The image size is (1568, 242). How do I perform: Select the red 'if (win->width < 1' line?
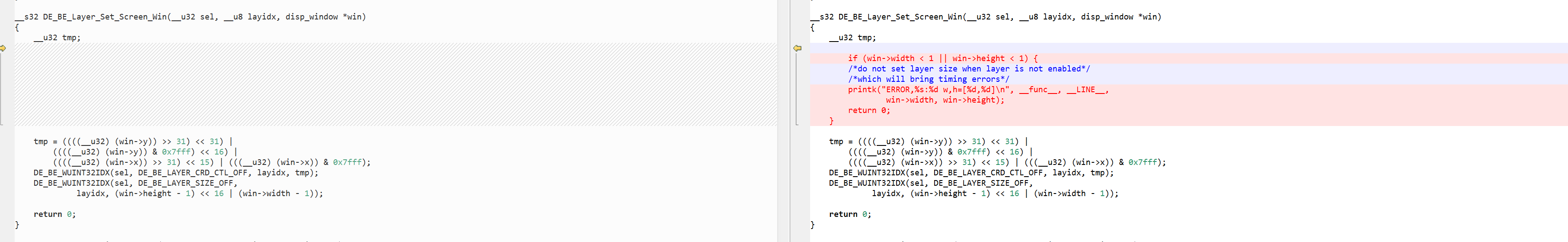coord(942,58)
